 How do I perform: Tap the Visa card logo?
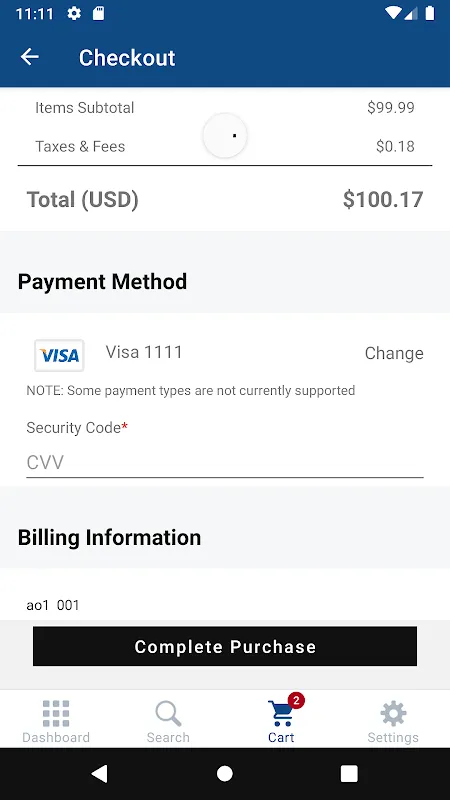pyautogui.click(x=59, y=355)
